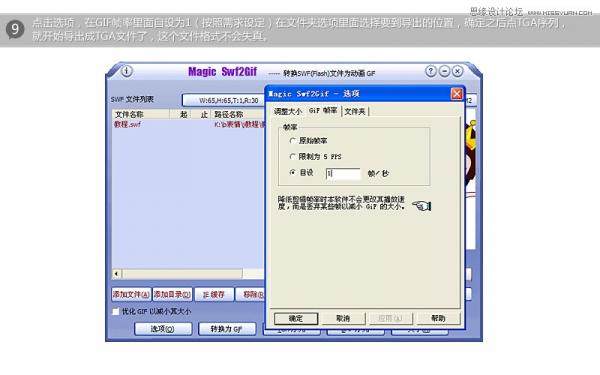600x375 pixels.
Task: Click the 帮助 button in options dialog
Action: tap(439, 318)
